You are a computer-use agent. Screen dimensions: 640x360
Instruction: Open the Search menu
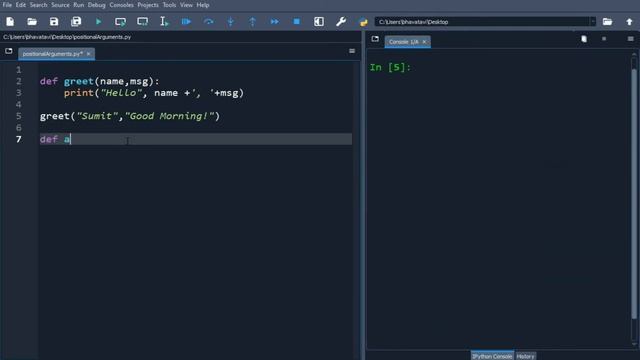click(38, 5)
